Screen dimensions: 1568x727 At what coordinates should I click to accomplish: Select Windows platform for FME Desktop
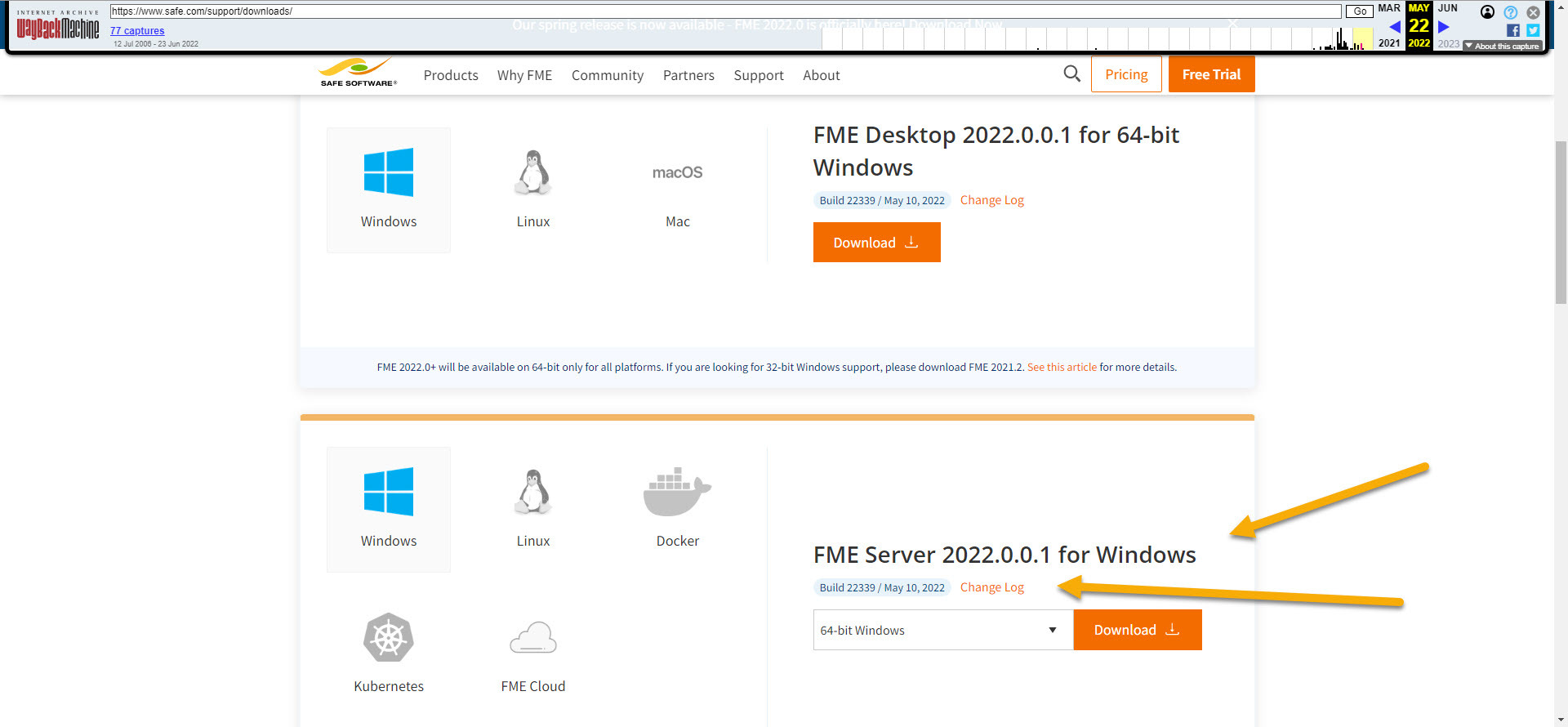point(389,190)
